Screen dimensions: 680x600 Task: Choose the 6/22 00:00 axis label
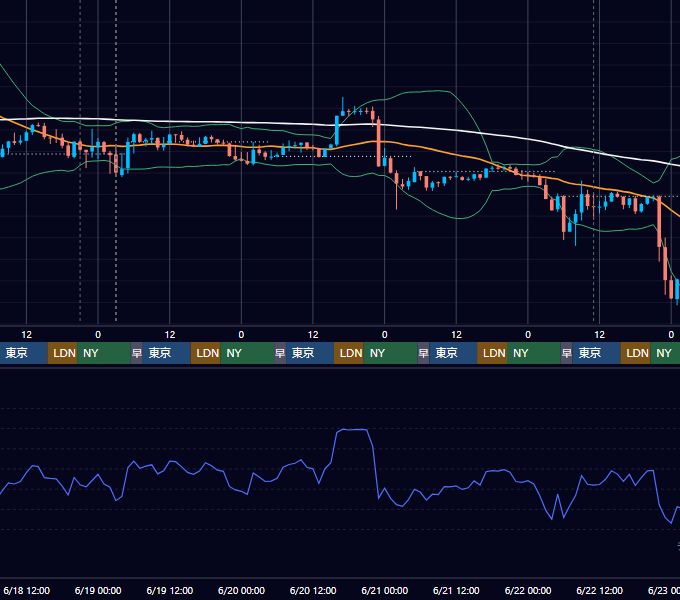528,590
